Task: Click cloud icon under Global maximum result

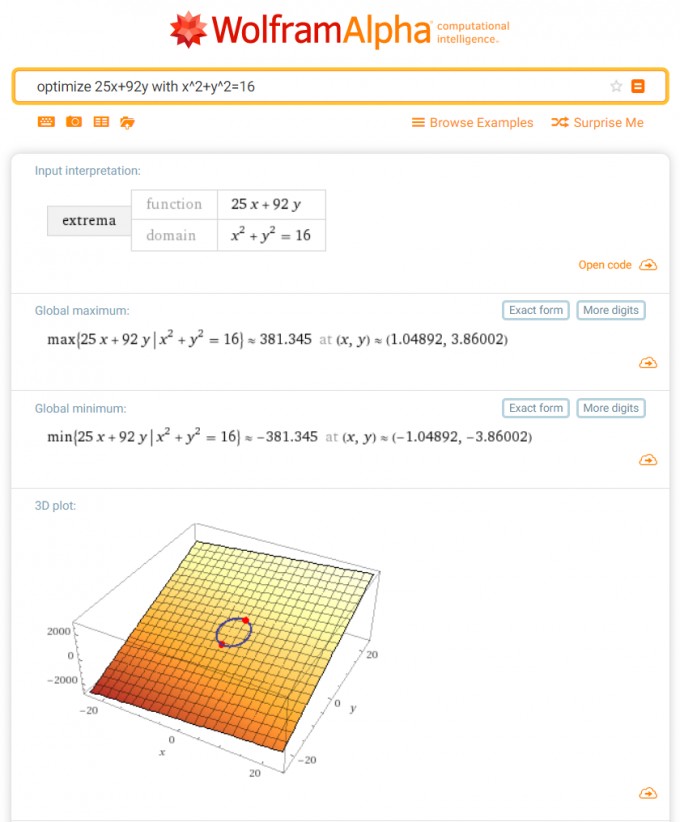Action: [648, 363]
